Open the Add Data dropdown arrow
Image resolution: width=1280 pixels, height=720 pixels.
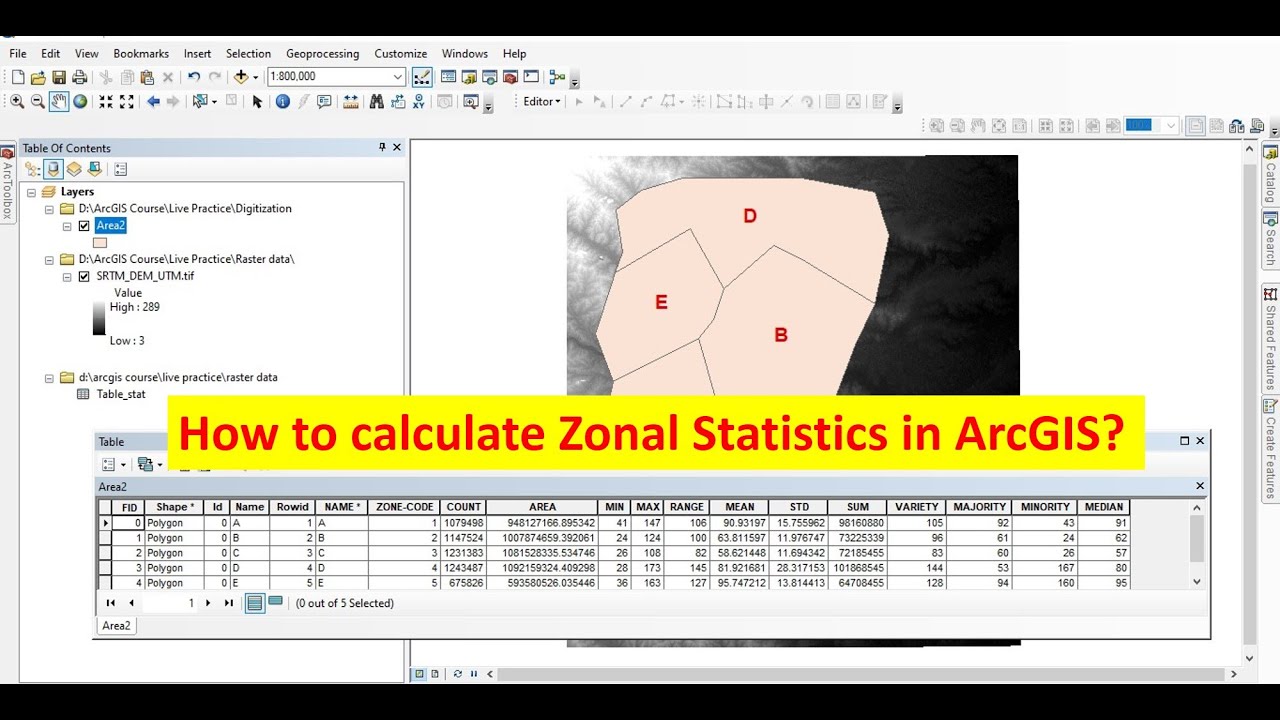(255, 77)
